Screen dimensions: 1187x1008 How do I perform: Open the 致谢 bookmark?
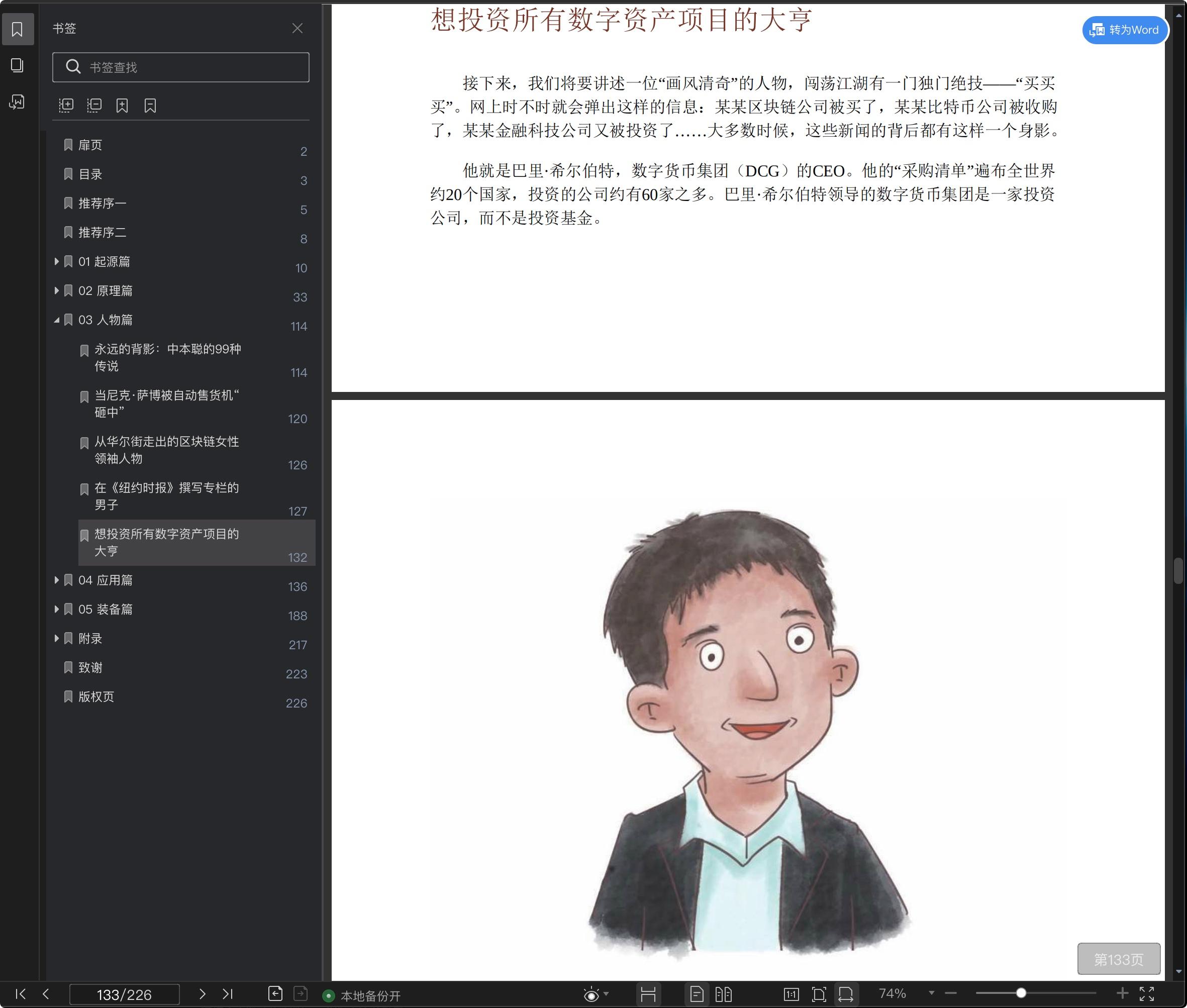click(x=90, y=668)
